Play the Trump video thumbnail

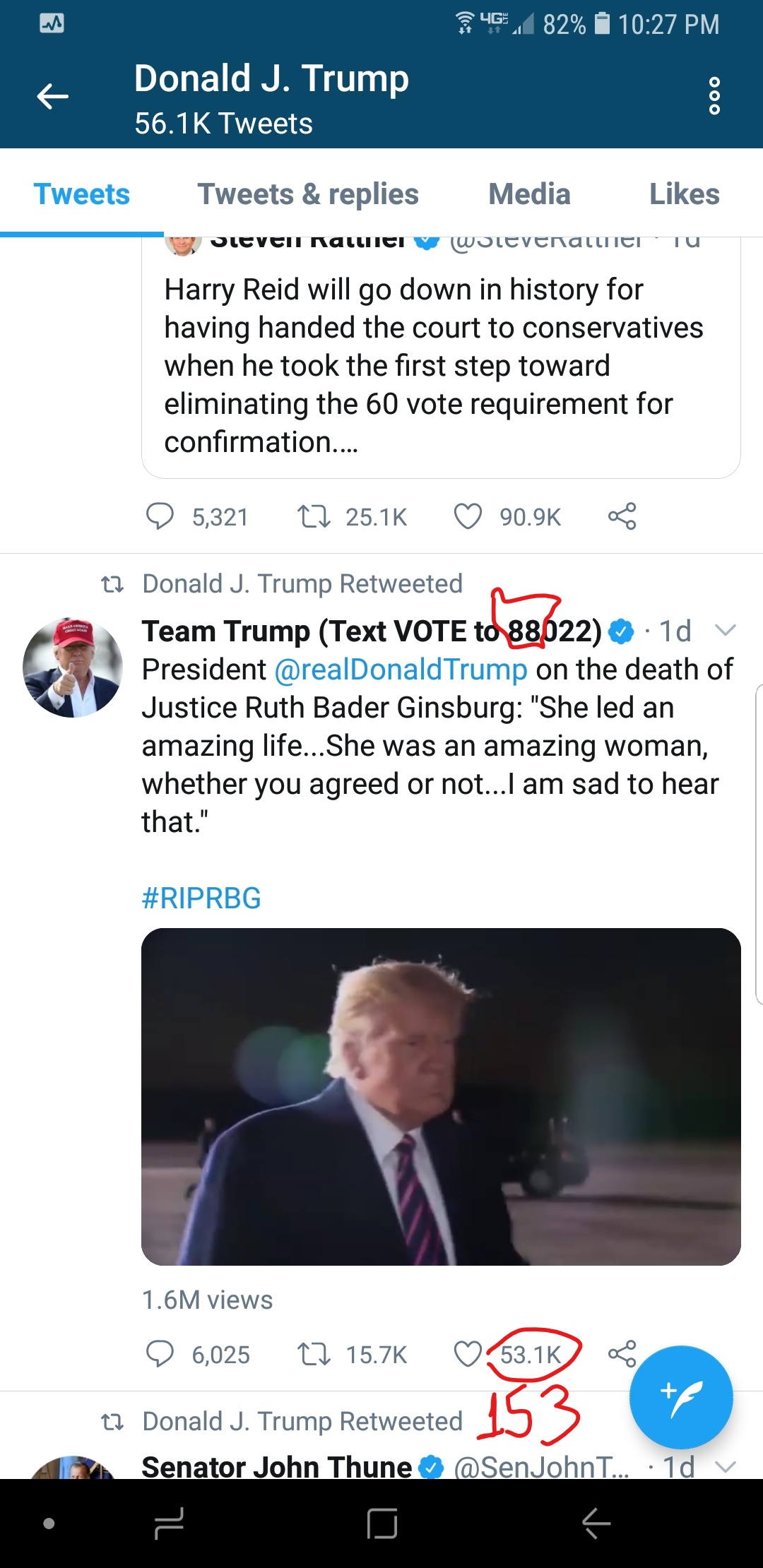pos(441,1097)
